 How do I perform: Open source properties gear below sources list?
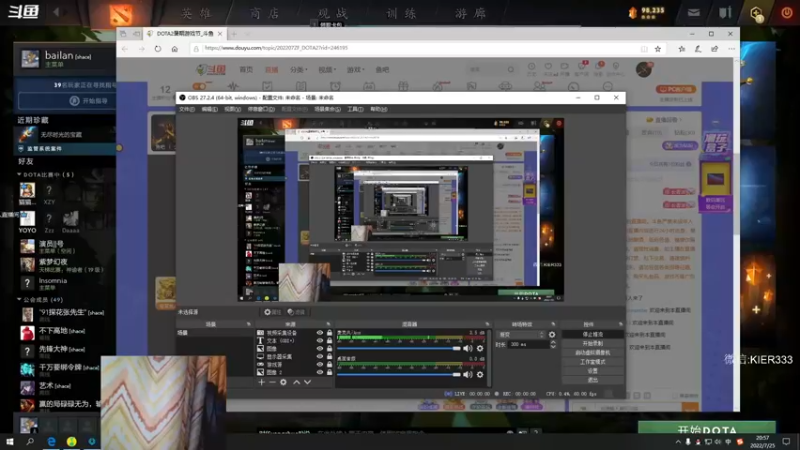283,382
